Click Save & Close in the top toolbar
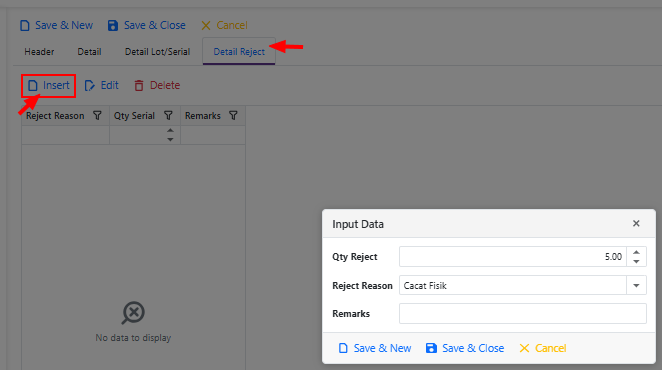The image size is (662, 370). [x=147, y=25]
